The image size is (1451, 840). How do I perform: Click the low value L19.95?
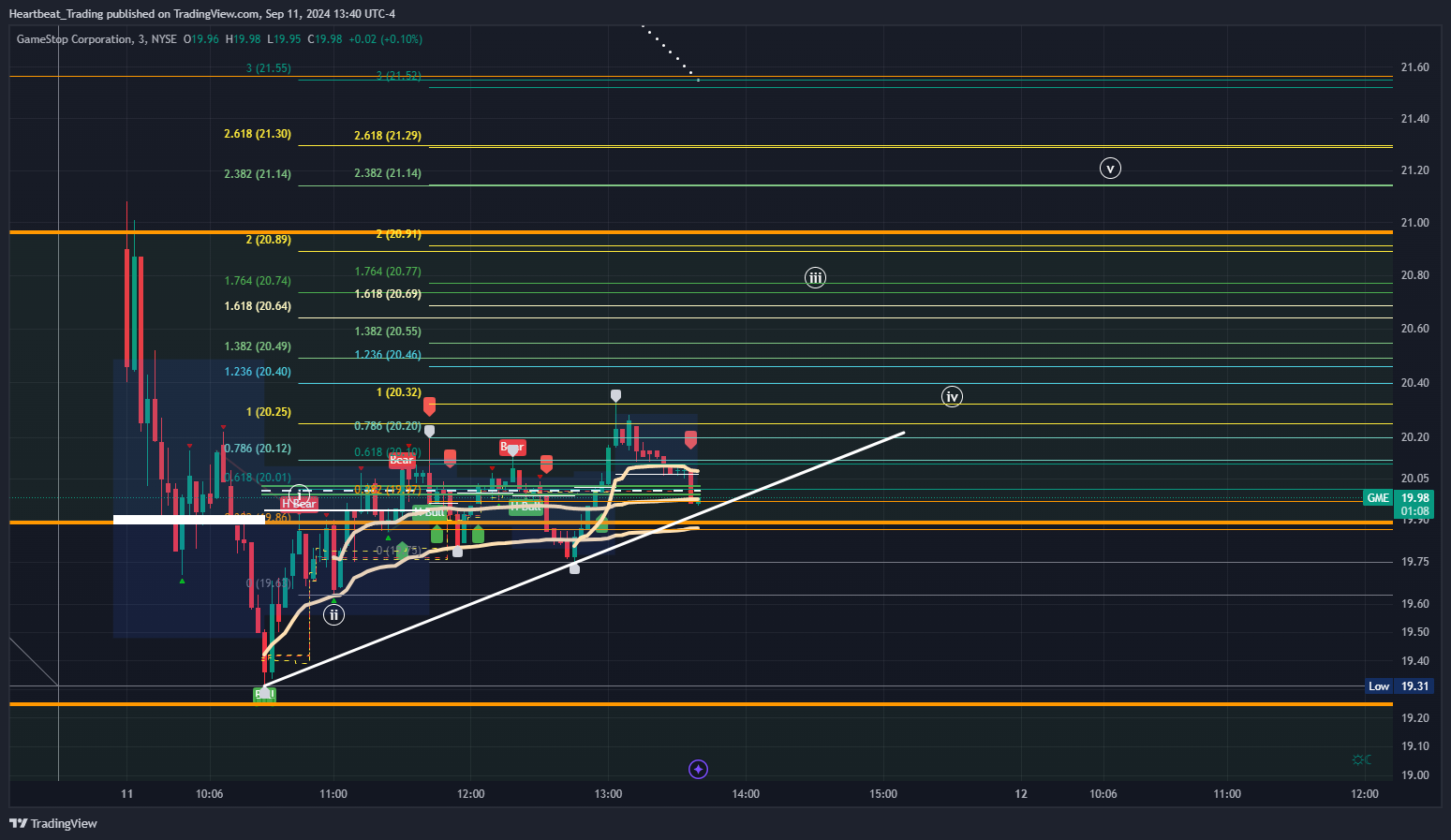pyautogui.click(x=284, y=39)
